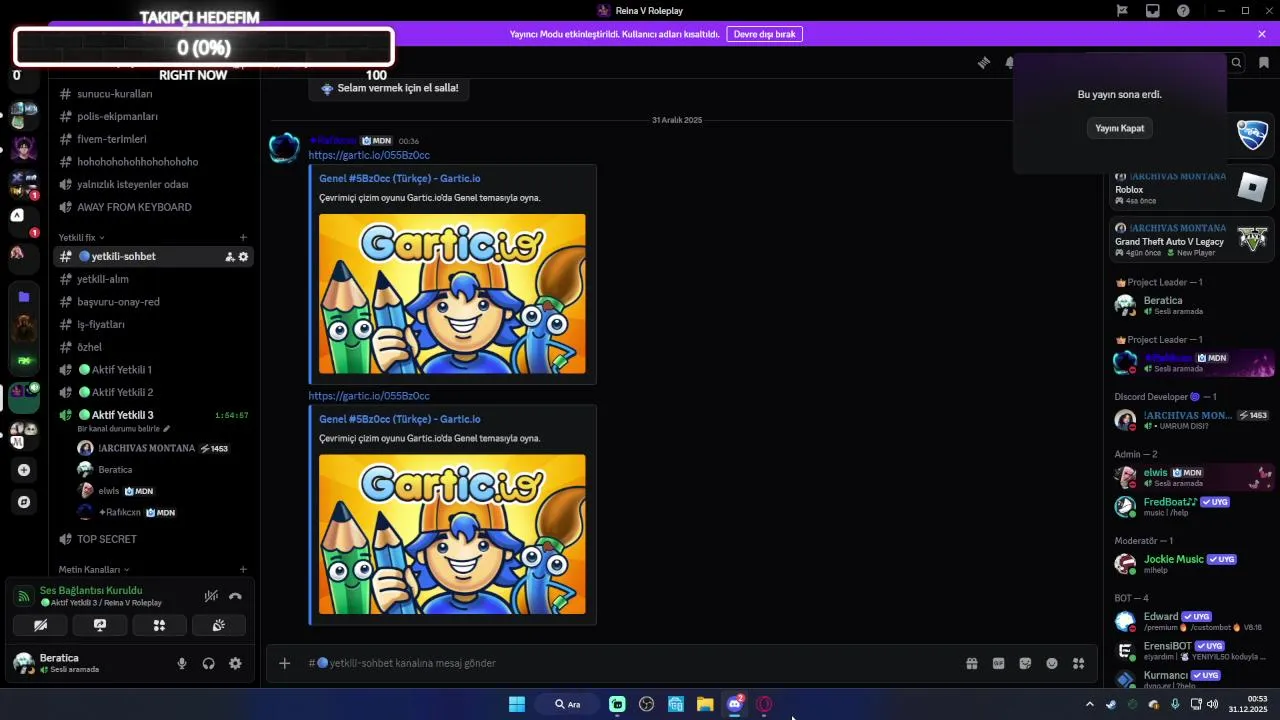Dismiss the streamer mode banner
The image size is (1280, 720).
pyautogui.click(x=1262, y=34)
